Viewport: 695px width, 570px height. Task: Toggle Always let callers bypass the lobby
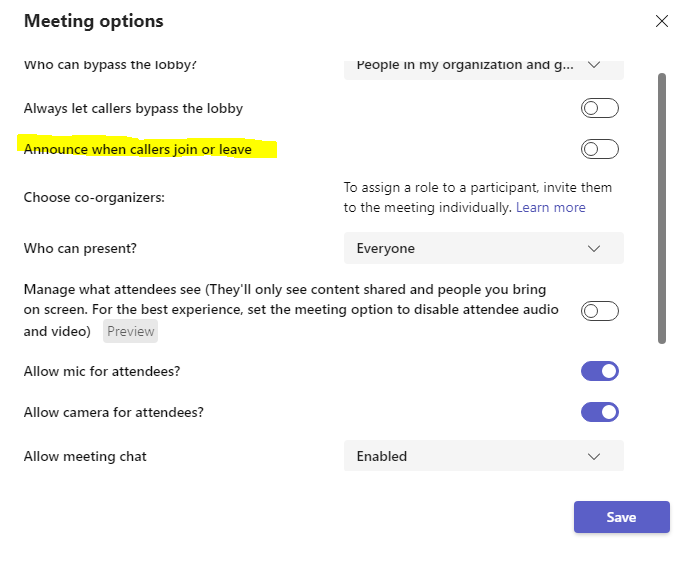(x=600, y=108)
